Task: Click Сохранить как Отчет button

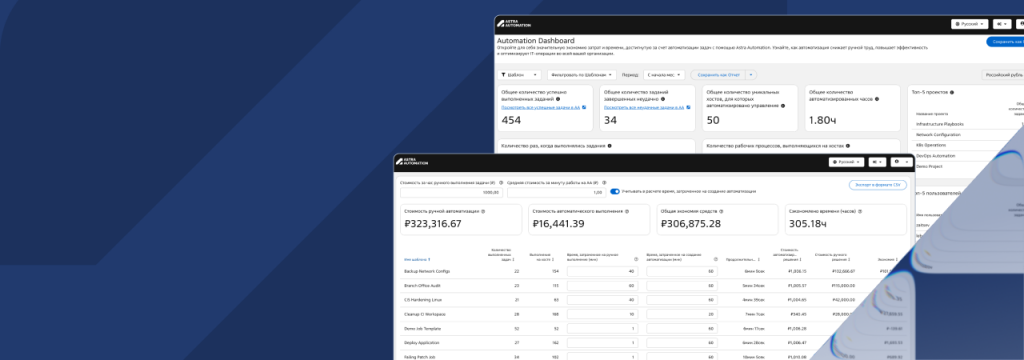Action: [x=718, y=75]
